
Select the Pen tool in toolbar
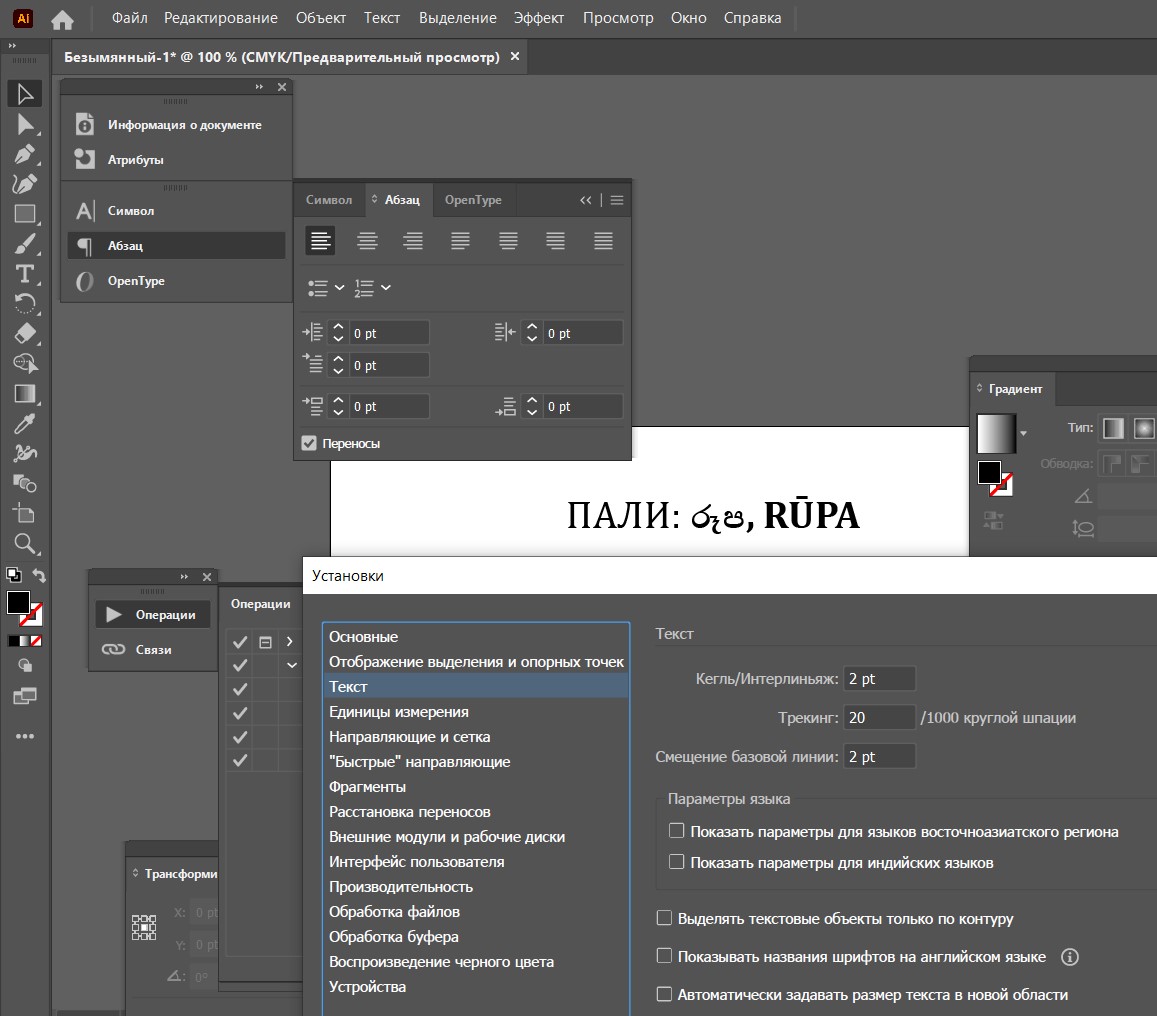pyautogui.click(x=24, y=154)
